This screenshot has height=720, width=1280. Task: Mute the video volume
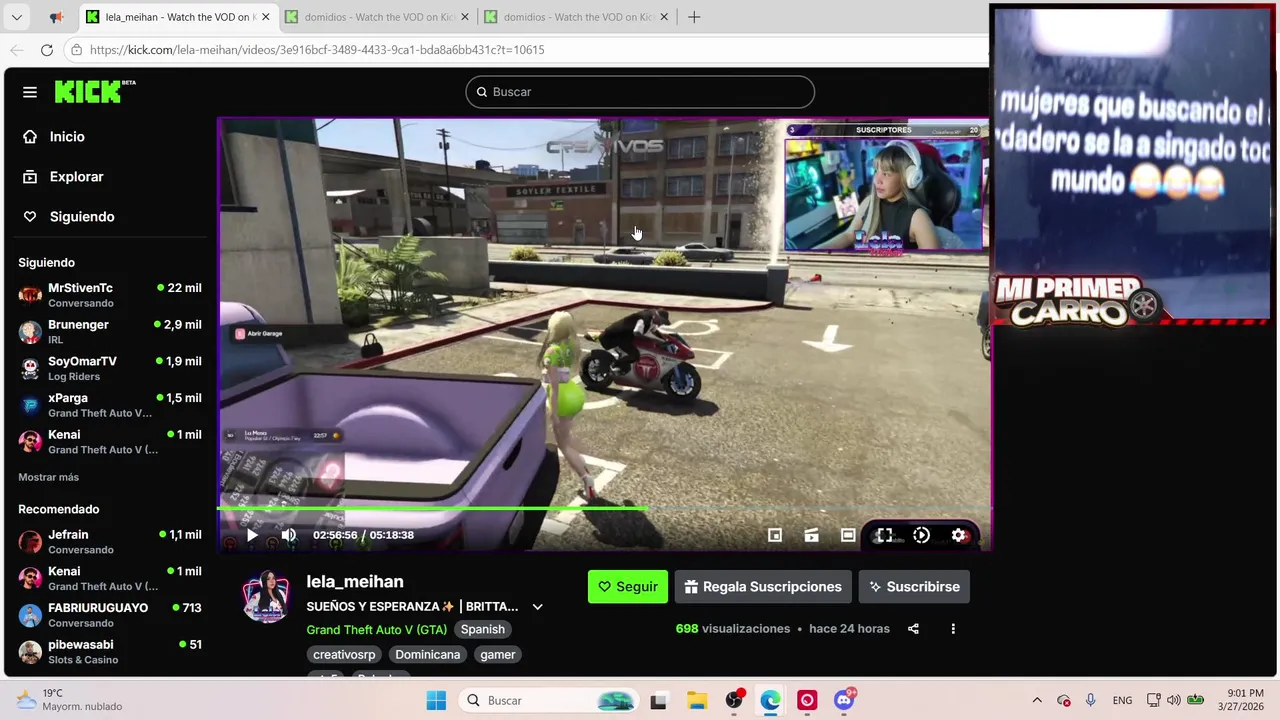(288, 535)
